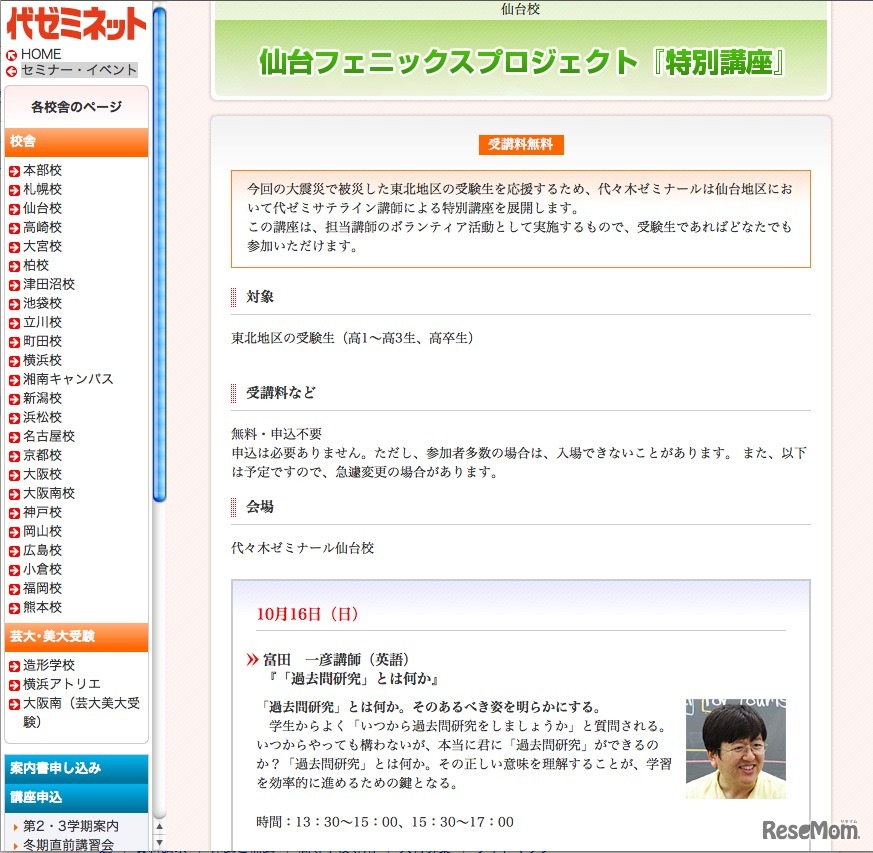
Task: Go to the 小倉校 page
Action: pyautogui.click(x=42, y=569)
